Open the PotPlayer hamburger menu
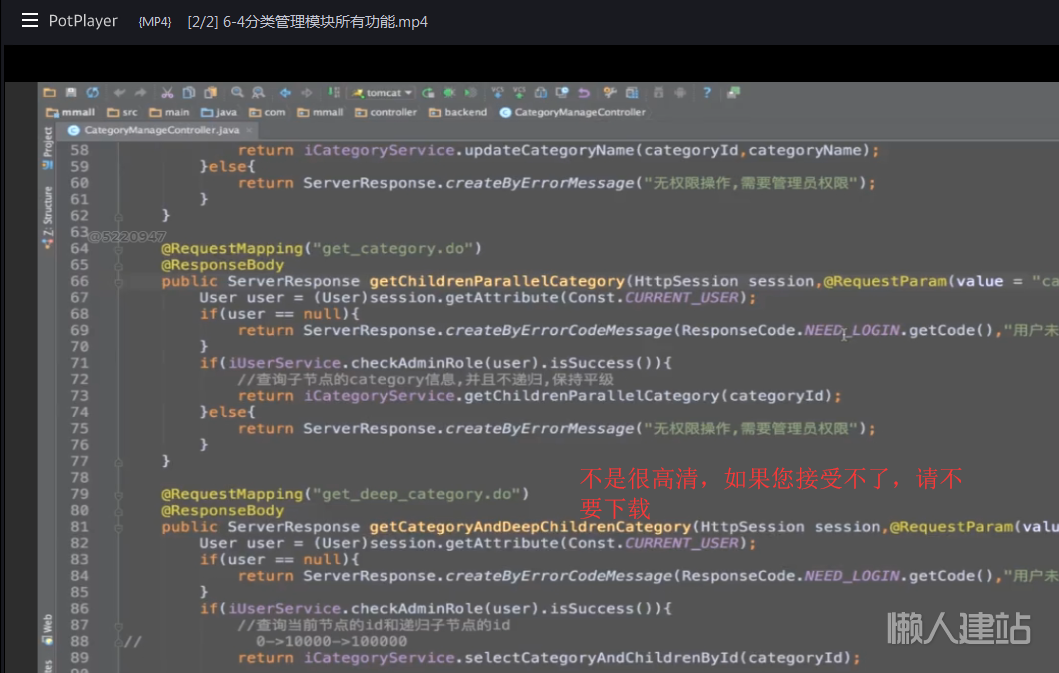Screen dimensions: 1059x673 pos(30,21)
